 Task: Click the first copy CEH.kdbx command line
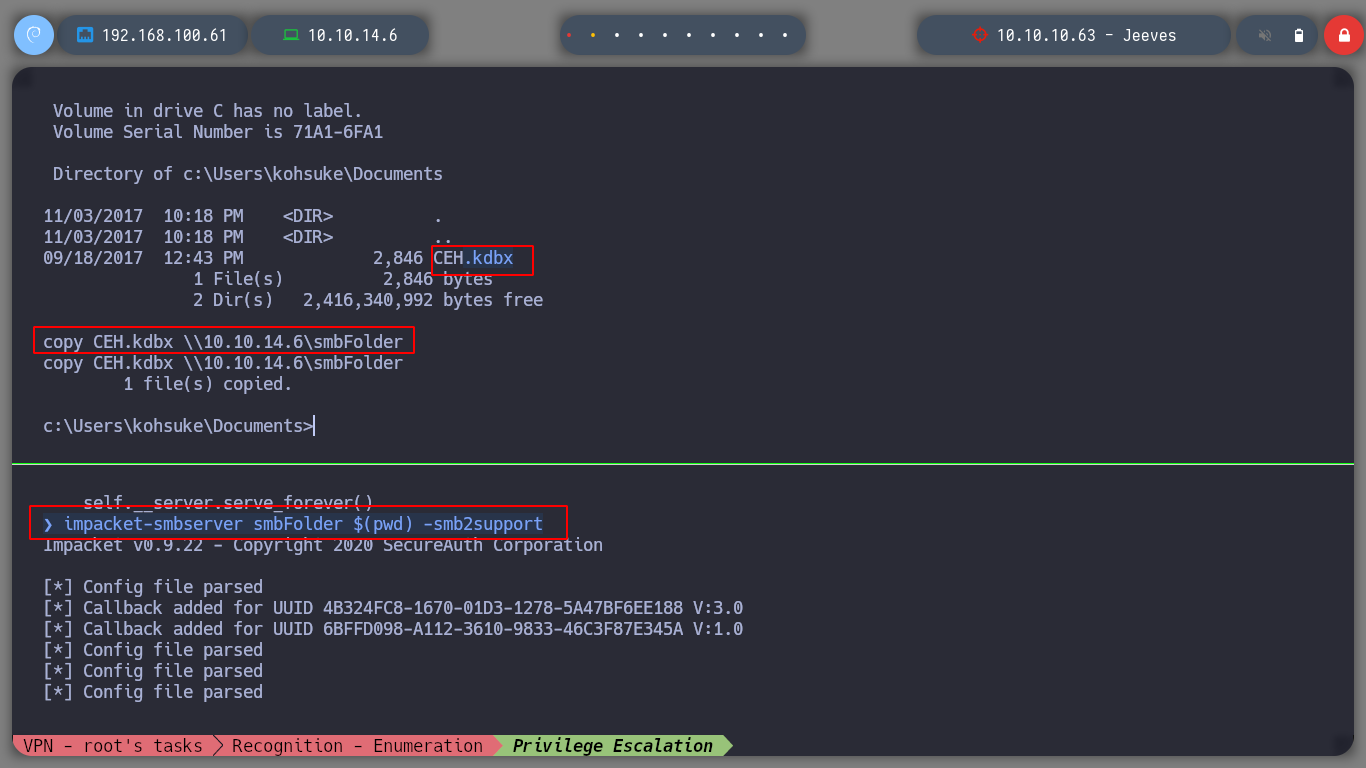223,342
